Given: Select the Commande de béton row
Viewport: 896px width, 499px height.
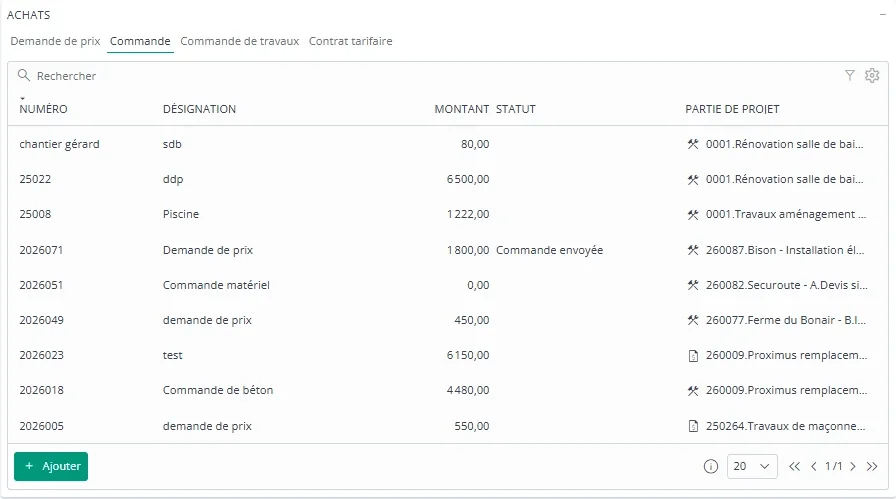Looking at the screenshot, I should [x=448, y=390].
